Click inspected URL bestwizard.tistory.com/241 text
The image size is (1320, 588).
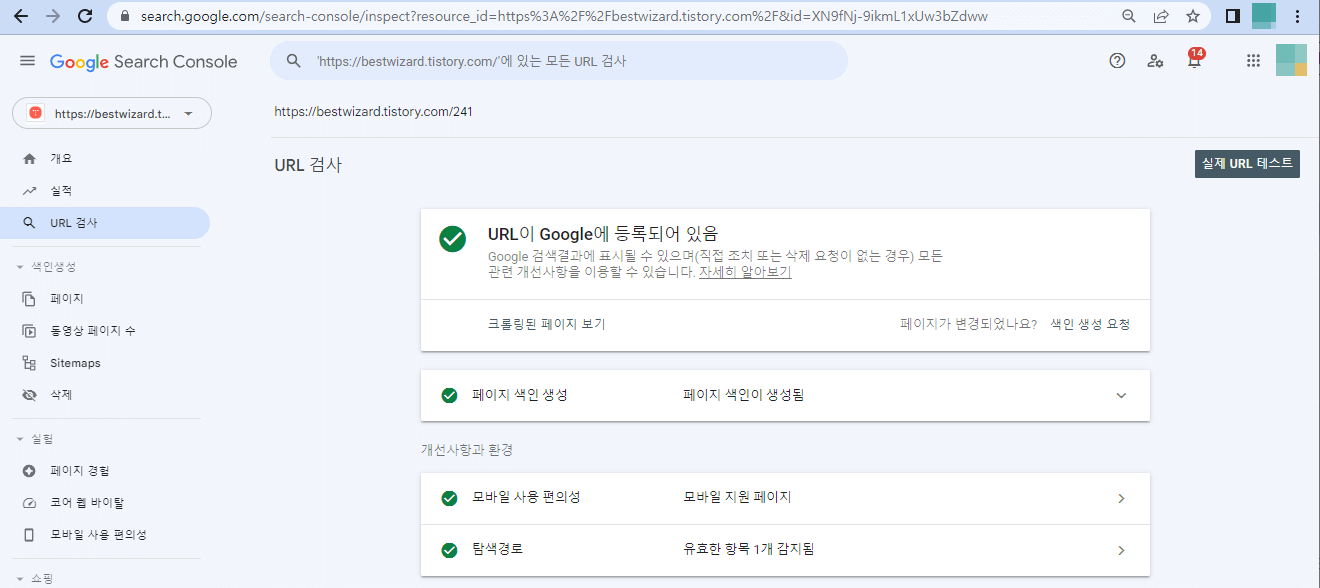point(374,111)
